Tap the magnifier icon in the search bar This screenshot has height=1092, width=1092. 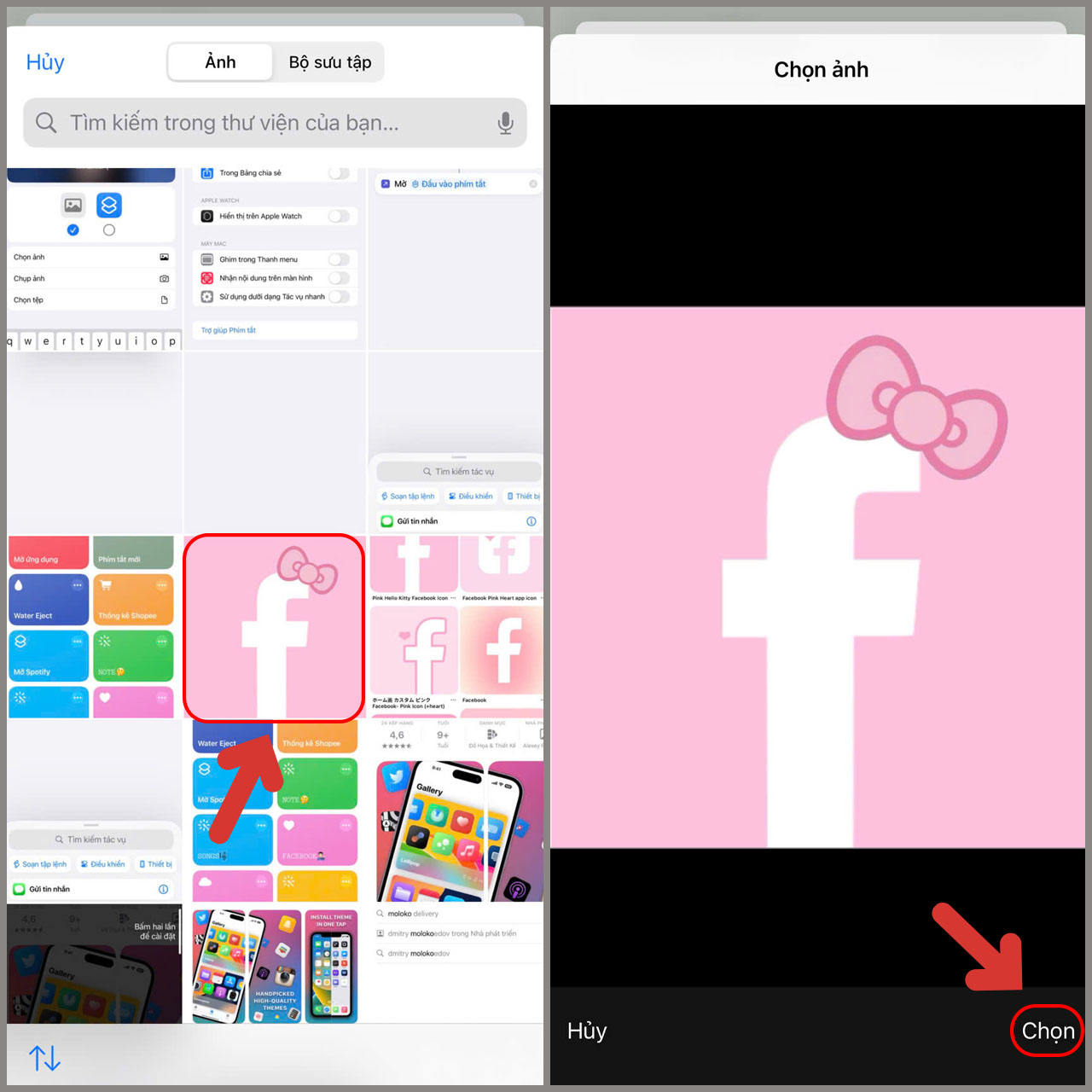point(46,123)
